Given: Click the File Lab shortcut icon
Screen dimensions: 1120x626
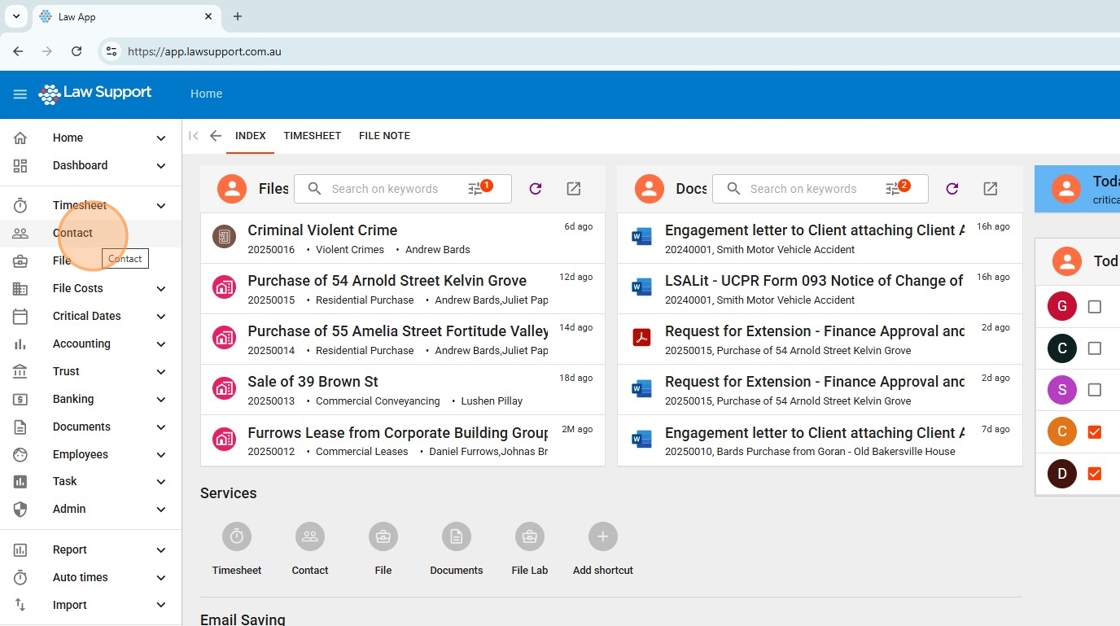Looking at the screenshot, I should click(x=529, y=537).
